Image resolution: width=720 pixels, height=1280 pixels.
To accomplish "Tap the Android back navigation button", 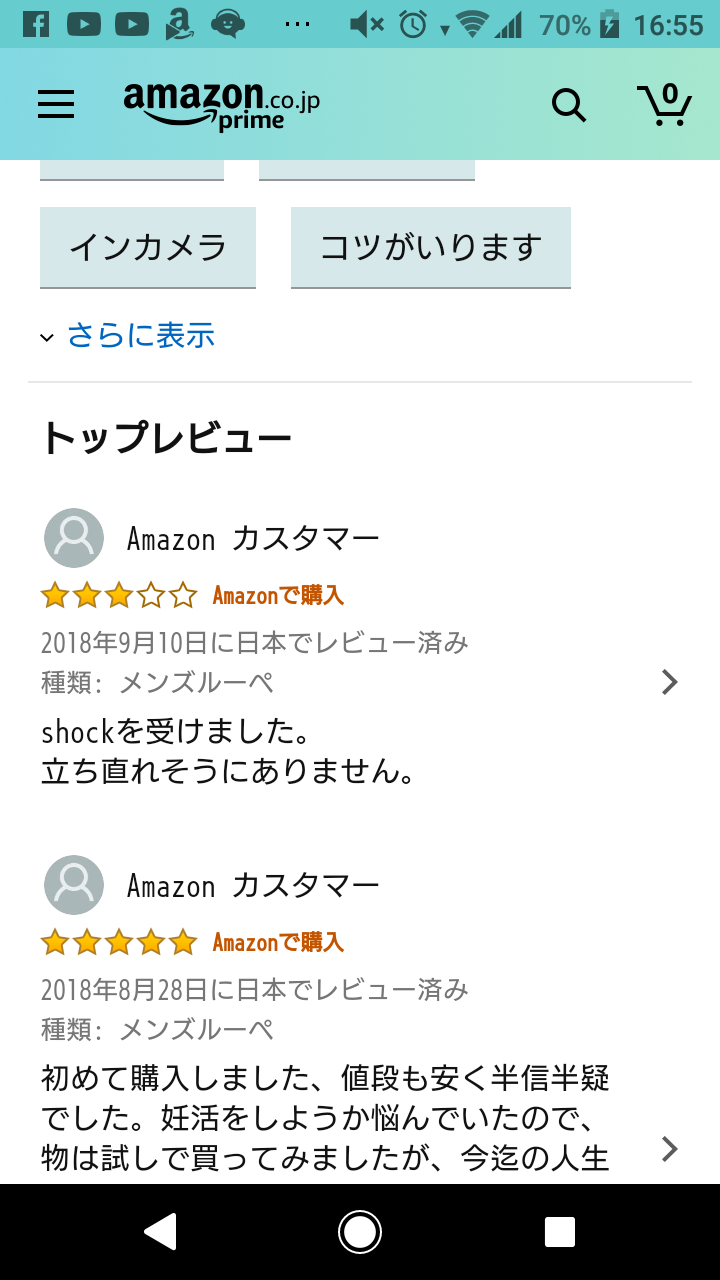I will pos(160,1232).
